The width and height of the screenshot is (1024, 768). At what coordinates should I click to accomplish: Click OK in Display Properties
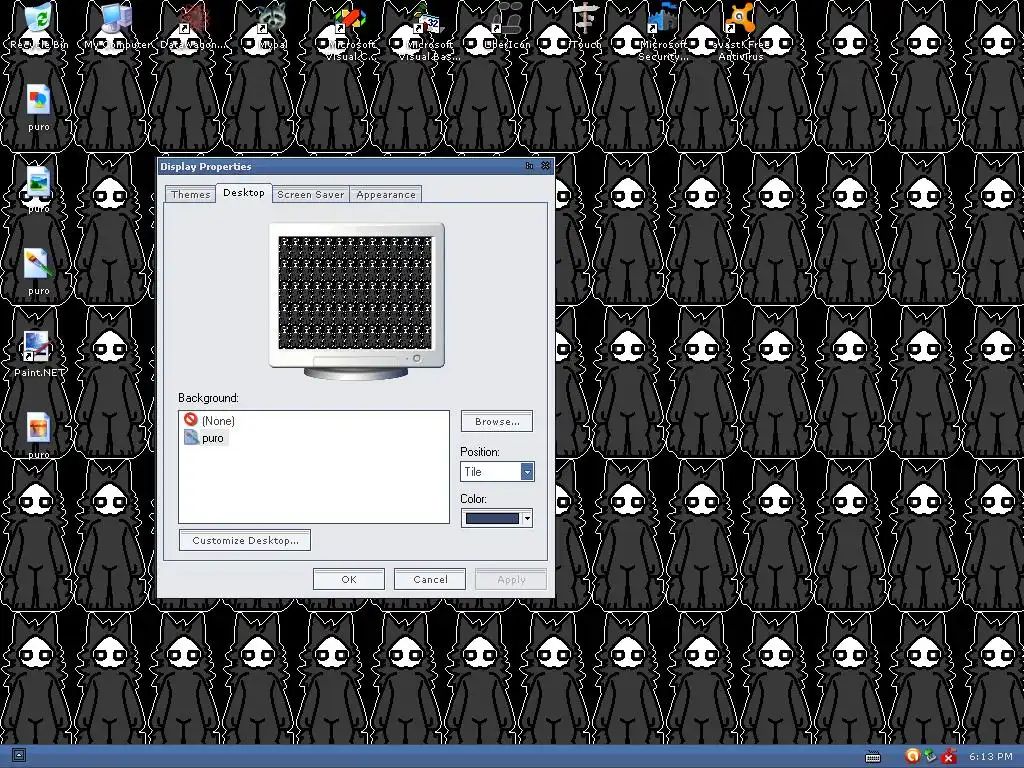pyautogui.click(x=349, y=579)
